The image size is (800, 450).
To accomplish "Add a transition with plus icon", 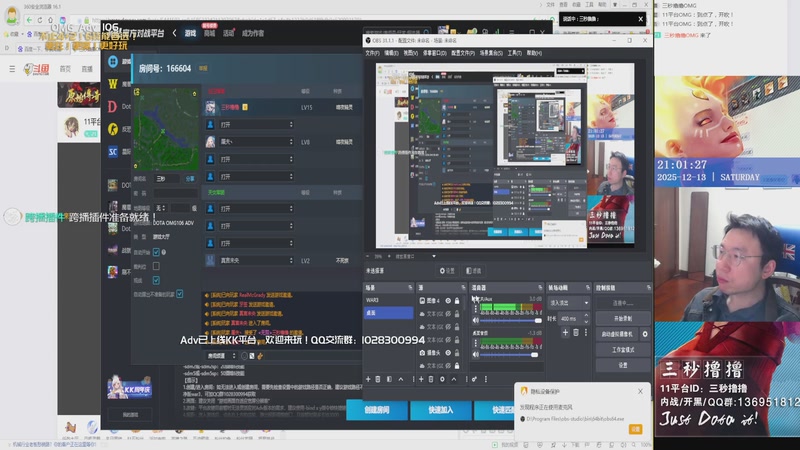I will (x=565, y=333).
